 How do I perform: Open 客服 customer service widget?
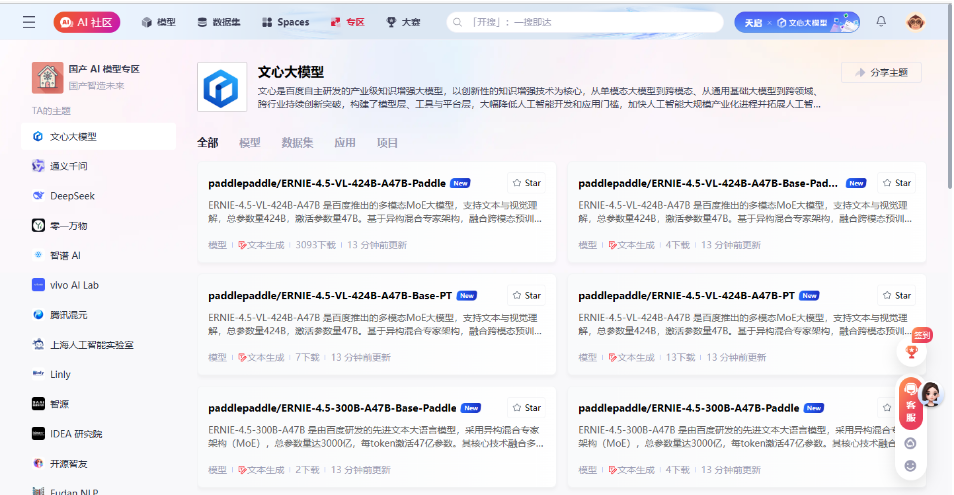tap(911, 402)
